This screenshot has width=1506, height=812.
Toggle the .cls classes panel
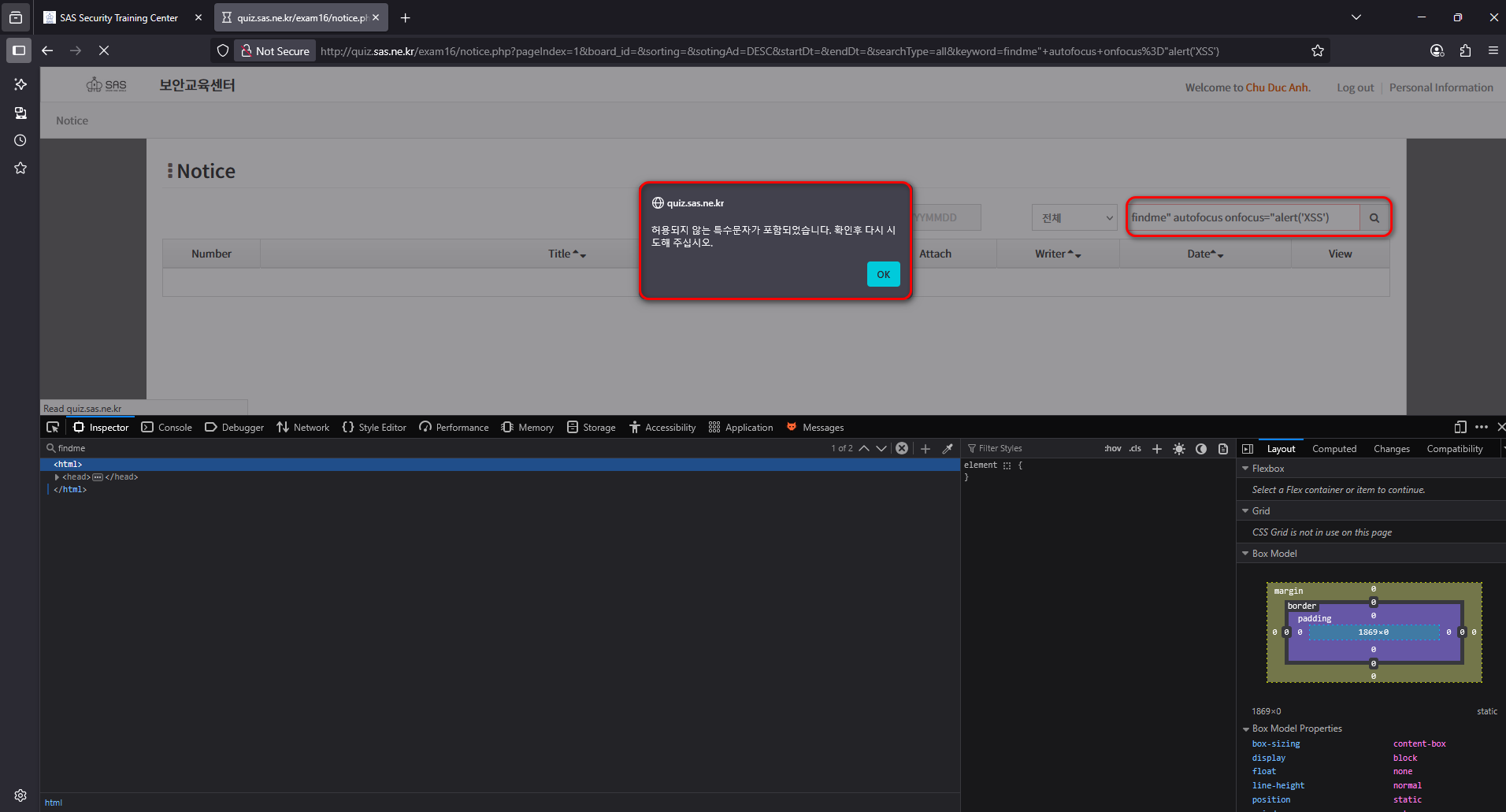pyautogui.click(x=1135, y=448)
